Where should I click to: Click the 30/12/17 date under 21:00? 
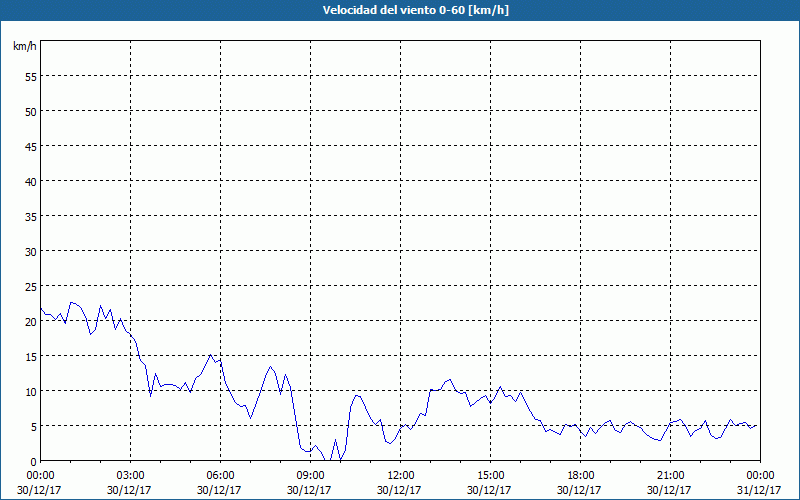point(669,490)
